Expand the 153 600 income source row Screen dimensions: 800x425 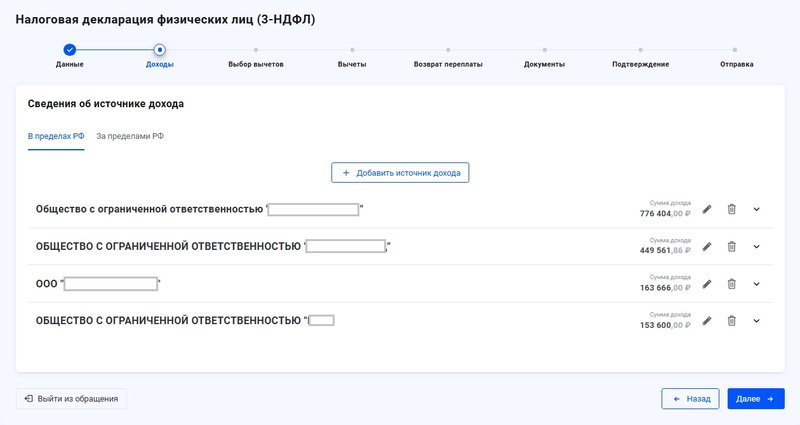757,321
